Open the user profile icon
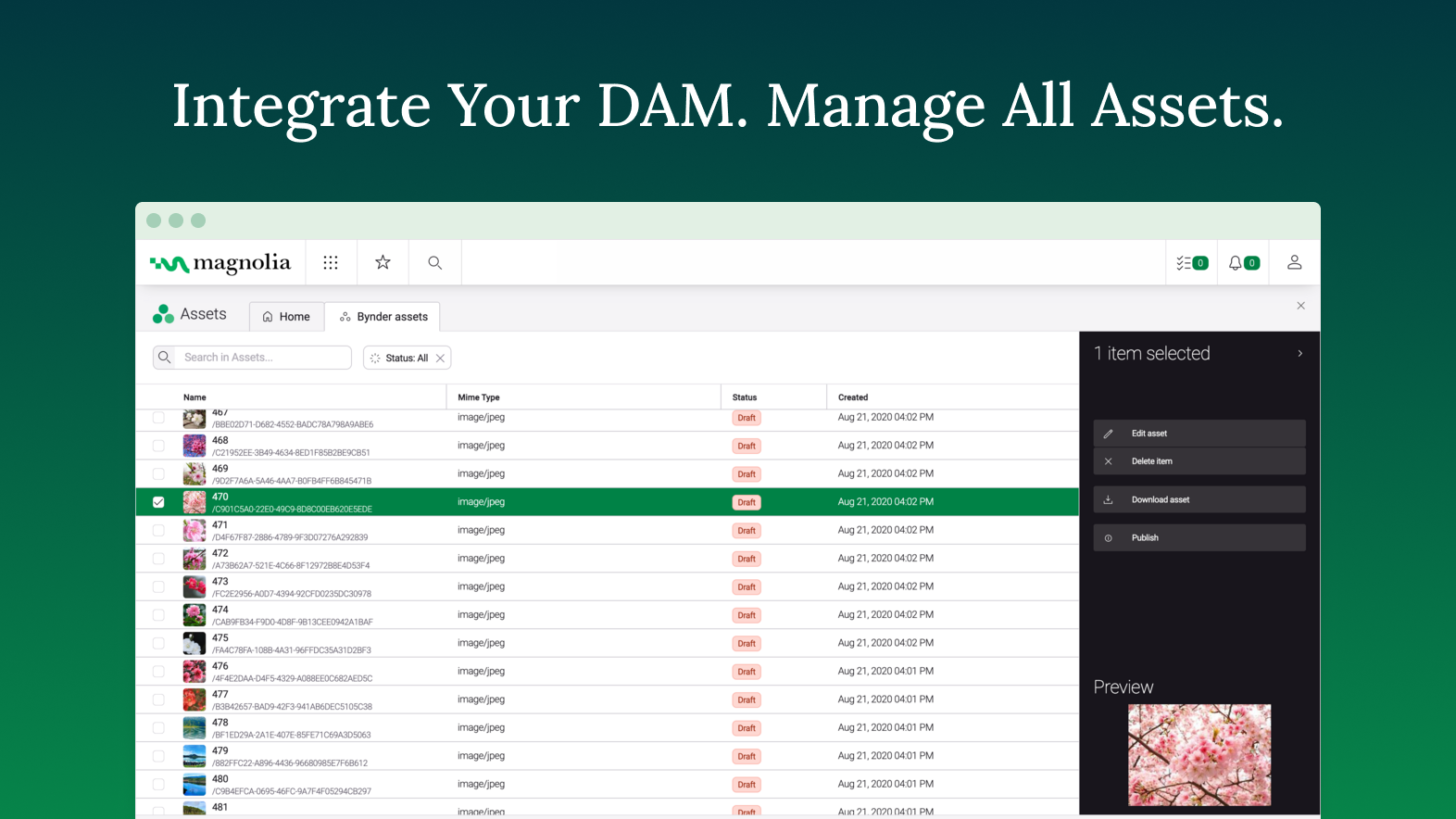The width and height of the screenshot is (1456, 819). coord(1294,263)
